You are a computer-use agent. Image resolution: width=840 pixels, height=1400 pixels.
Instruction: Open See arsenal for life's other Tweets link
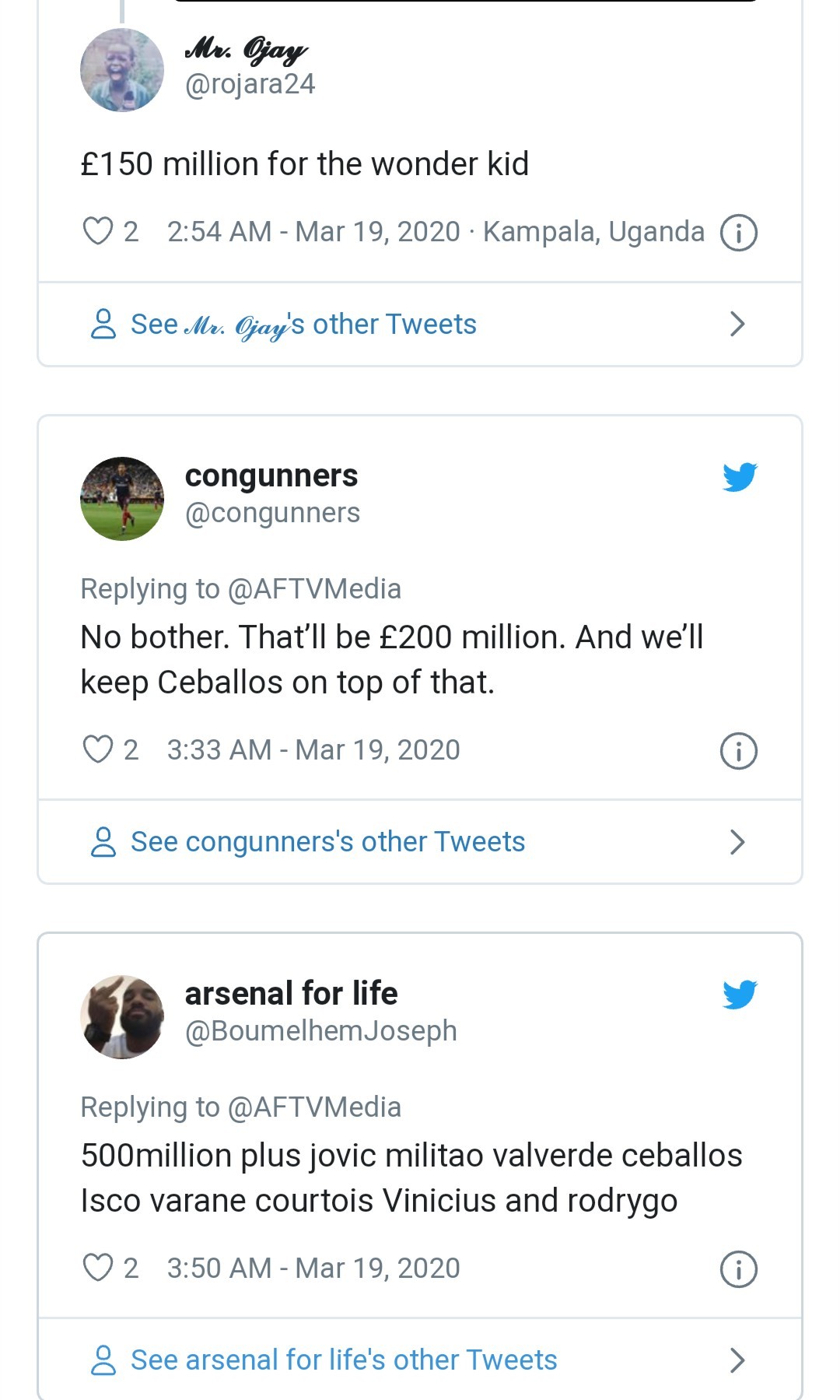coord(344,1360)
